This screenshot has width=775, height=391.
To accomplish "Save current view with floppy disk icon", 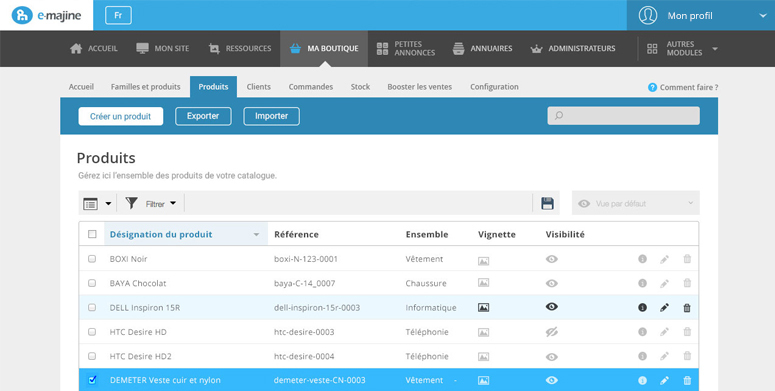I will pos(547,203).
